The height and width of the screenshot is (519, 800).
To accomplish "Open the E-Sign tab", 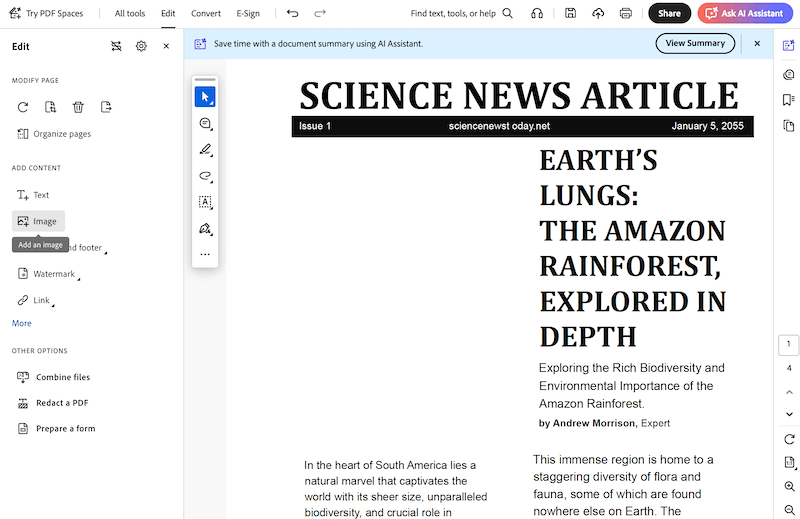I will 248,13.
